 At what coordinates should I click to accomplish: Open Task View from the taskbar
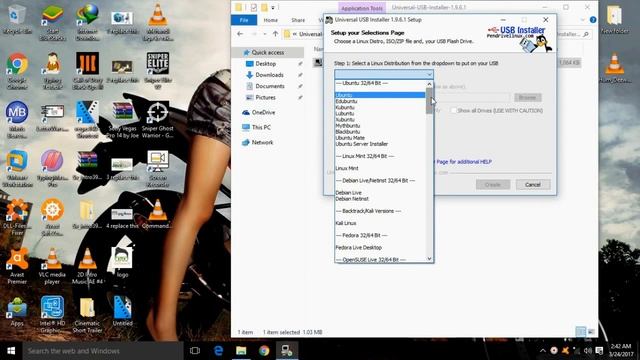[195, 351]
